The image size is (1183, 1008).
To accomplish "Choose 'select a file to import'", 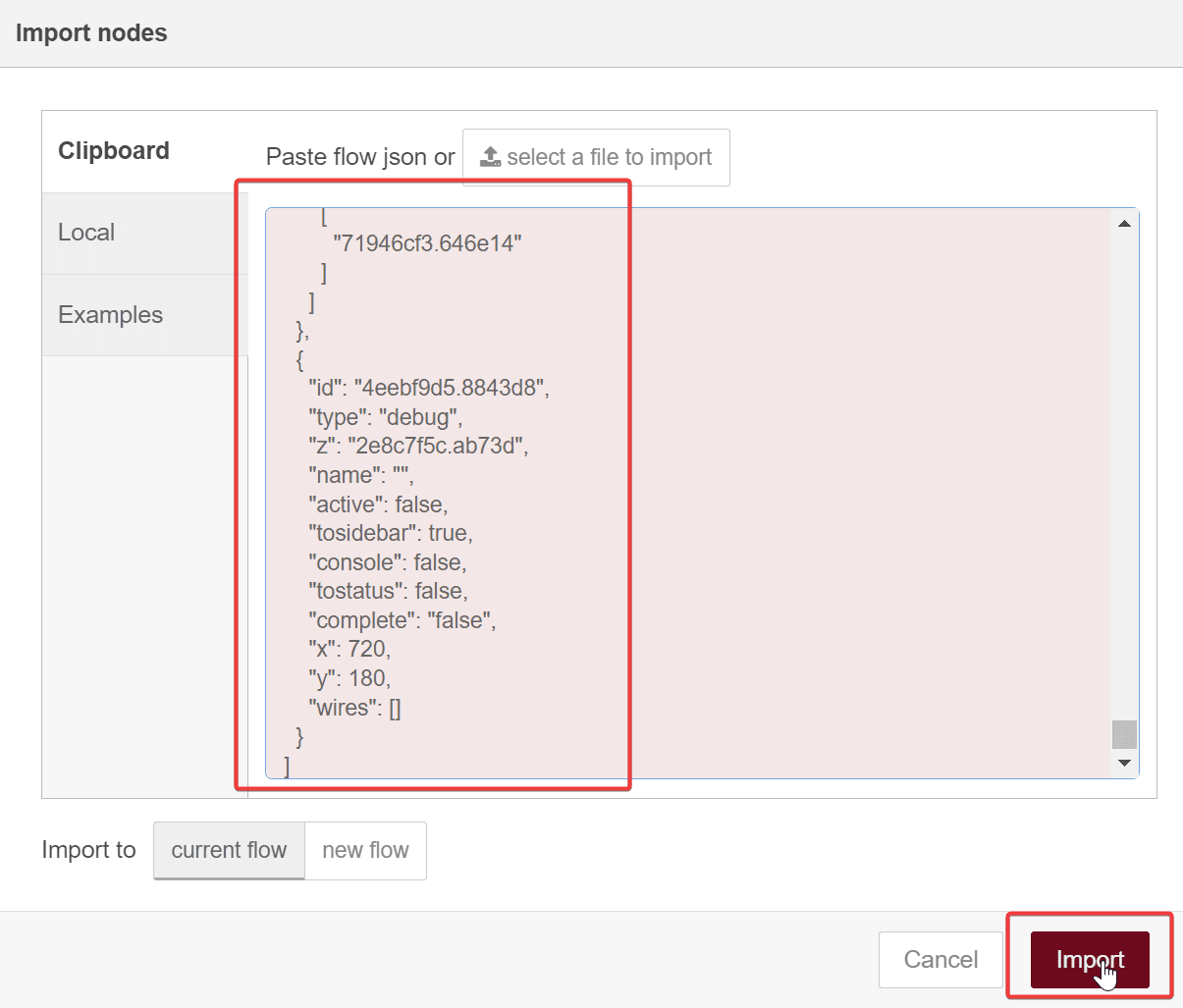I will [x=595, y=157].
